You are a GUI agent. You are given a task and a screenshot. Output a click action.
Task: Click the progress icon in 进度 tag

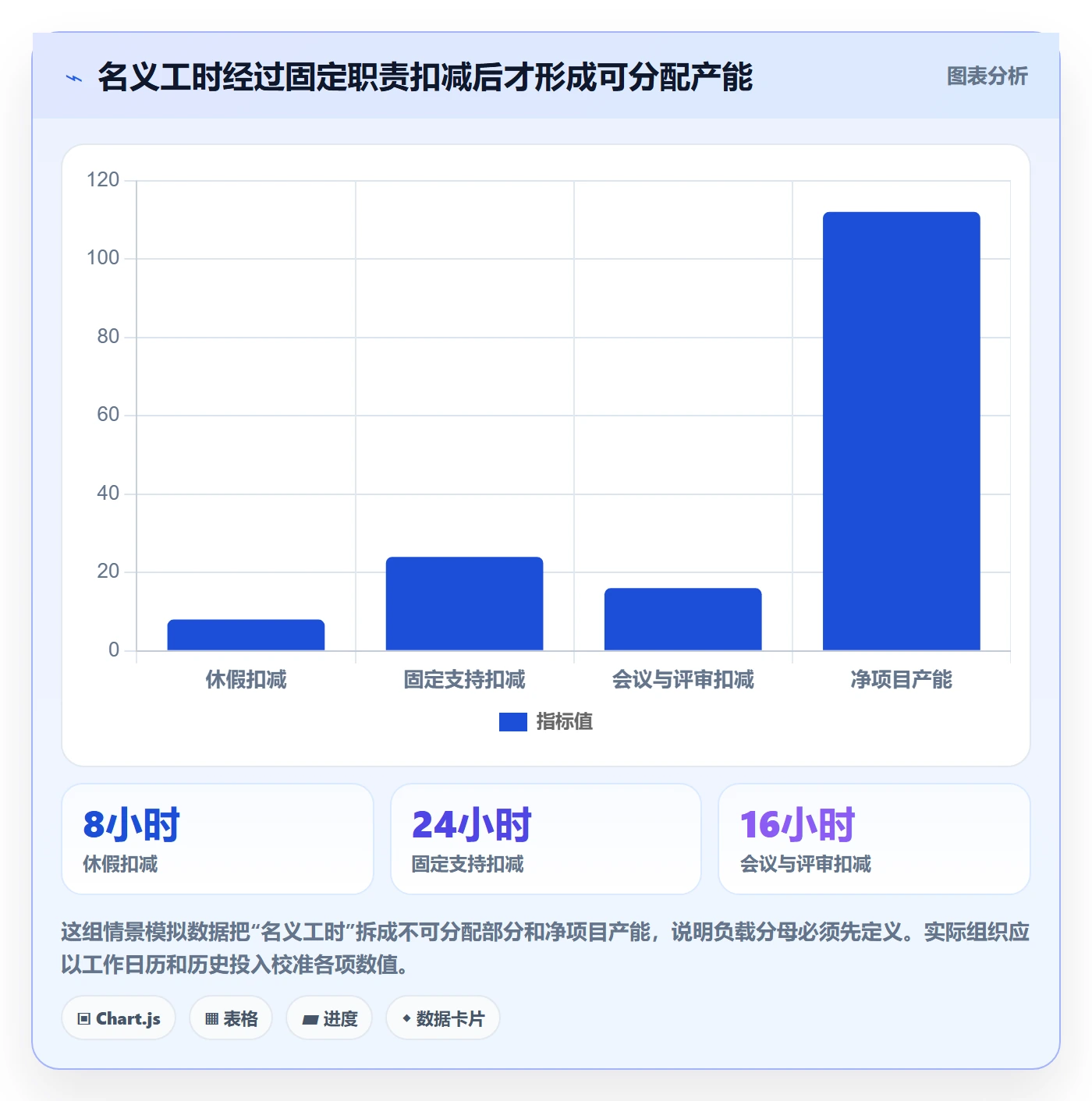pyautogui.click(x=310, y=1019)
